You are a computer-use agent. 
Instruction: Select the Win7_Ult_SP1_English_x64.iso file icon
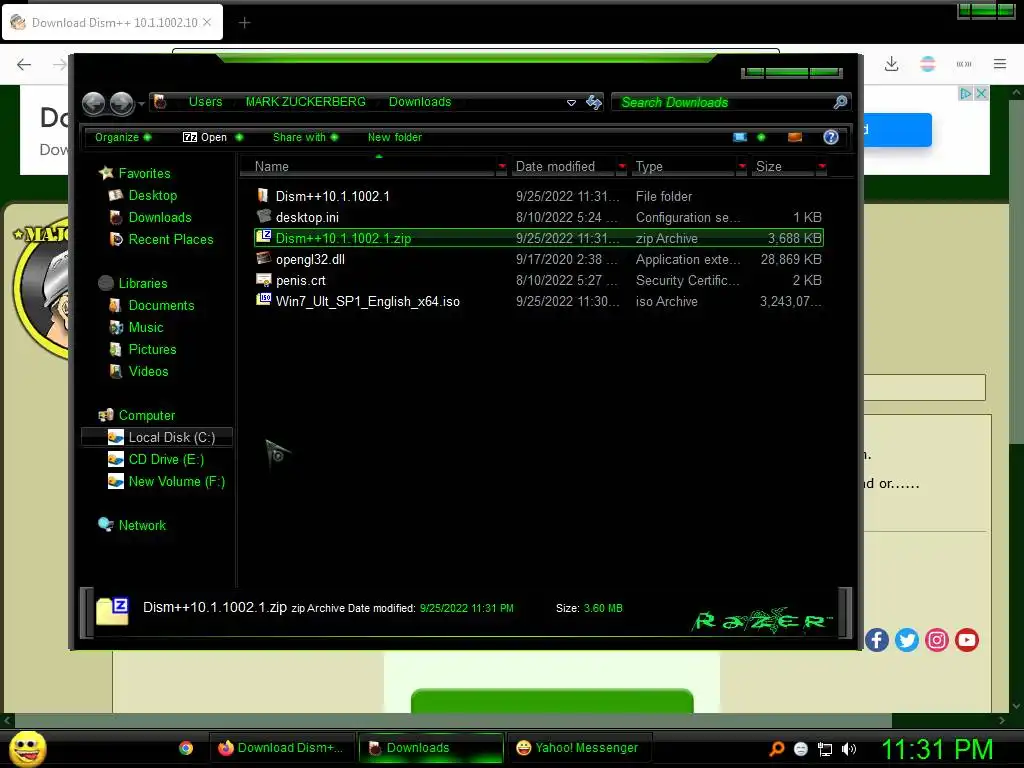coord(263,300)
